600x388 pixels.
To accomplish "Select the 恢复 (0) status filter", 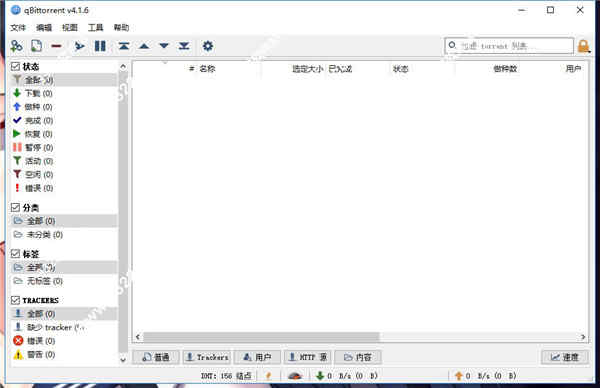I will (x=64, y=134).
